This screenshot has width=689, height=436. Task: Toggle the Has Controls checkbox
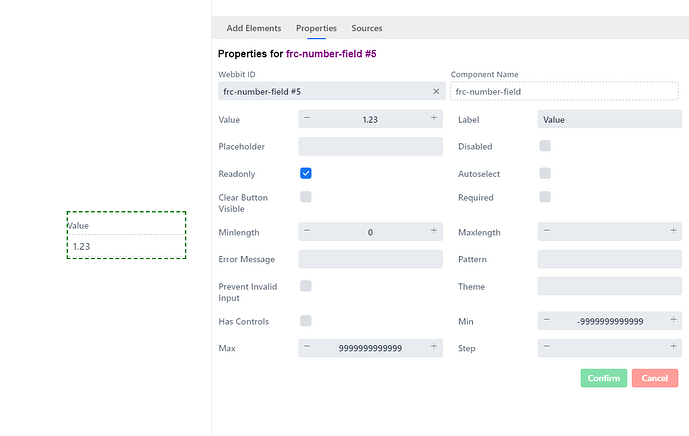[x=306, y=321]
